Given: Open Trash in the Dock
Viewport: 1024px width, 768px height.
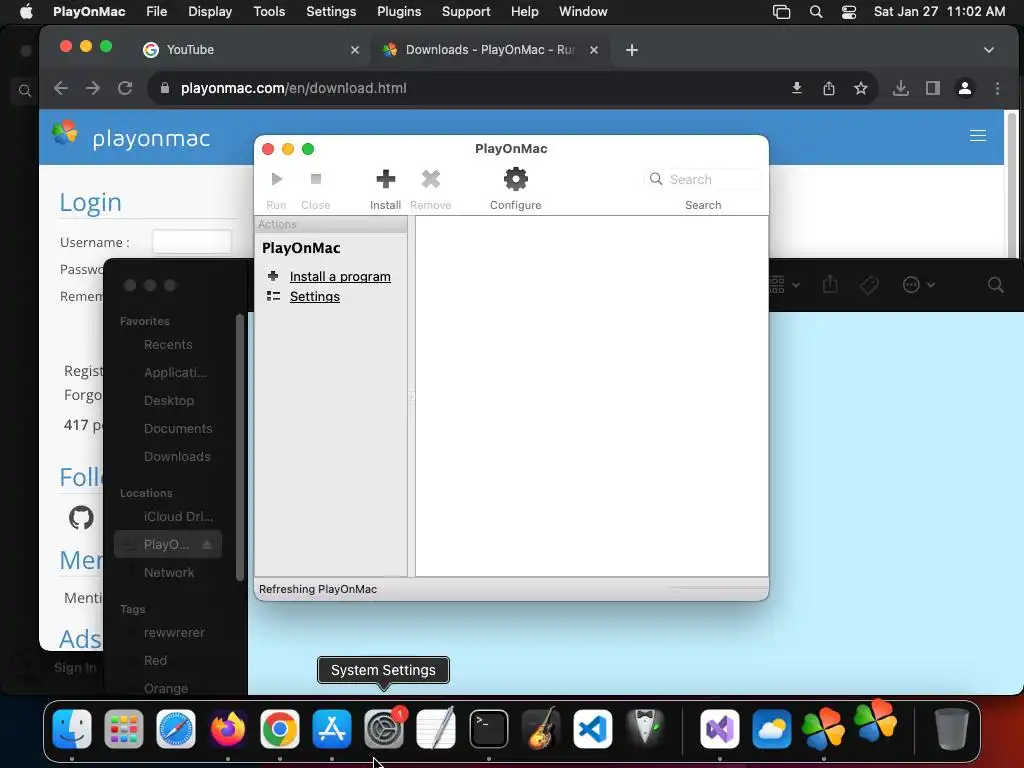Looking at the screenshot, I should [951, 729].
